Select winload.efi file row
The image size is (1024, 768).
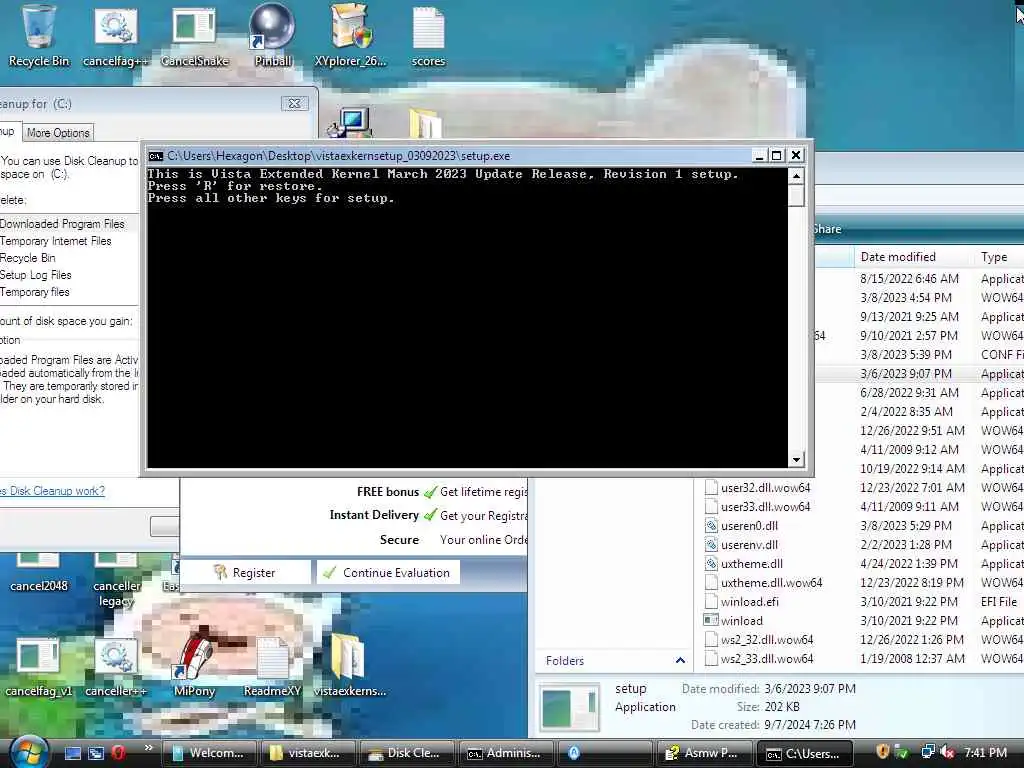[862, 601]
